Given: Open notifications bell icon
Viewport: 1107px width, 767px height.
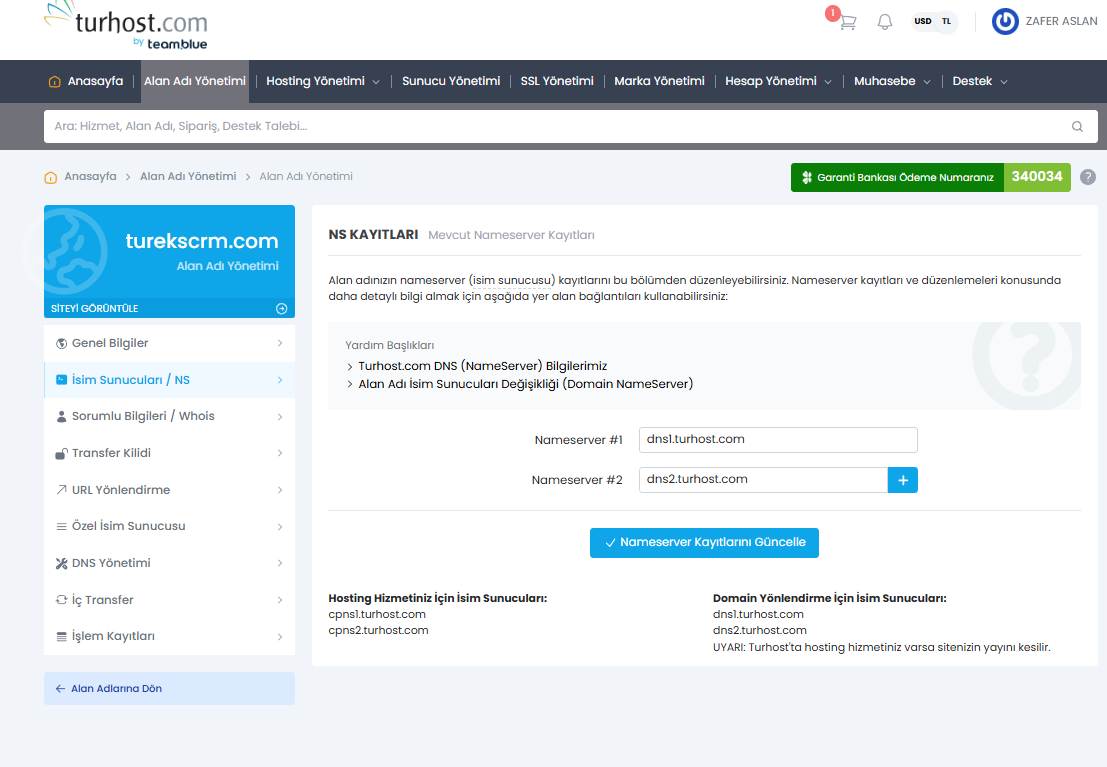Looking at the screenshot, I should 885,22.
